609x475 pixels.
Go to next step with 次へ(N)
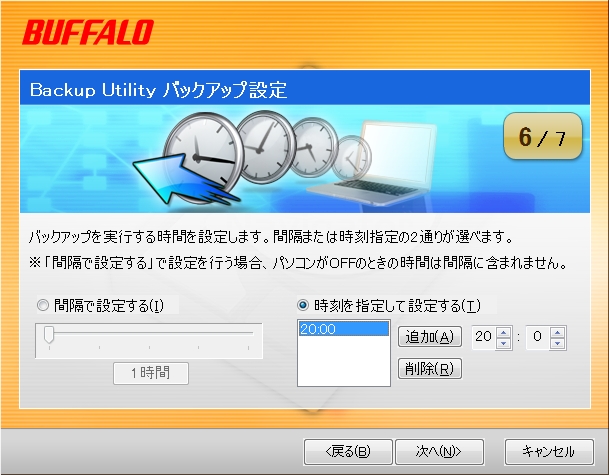point(439,452)
